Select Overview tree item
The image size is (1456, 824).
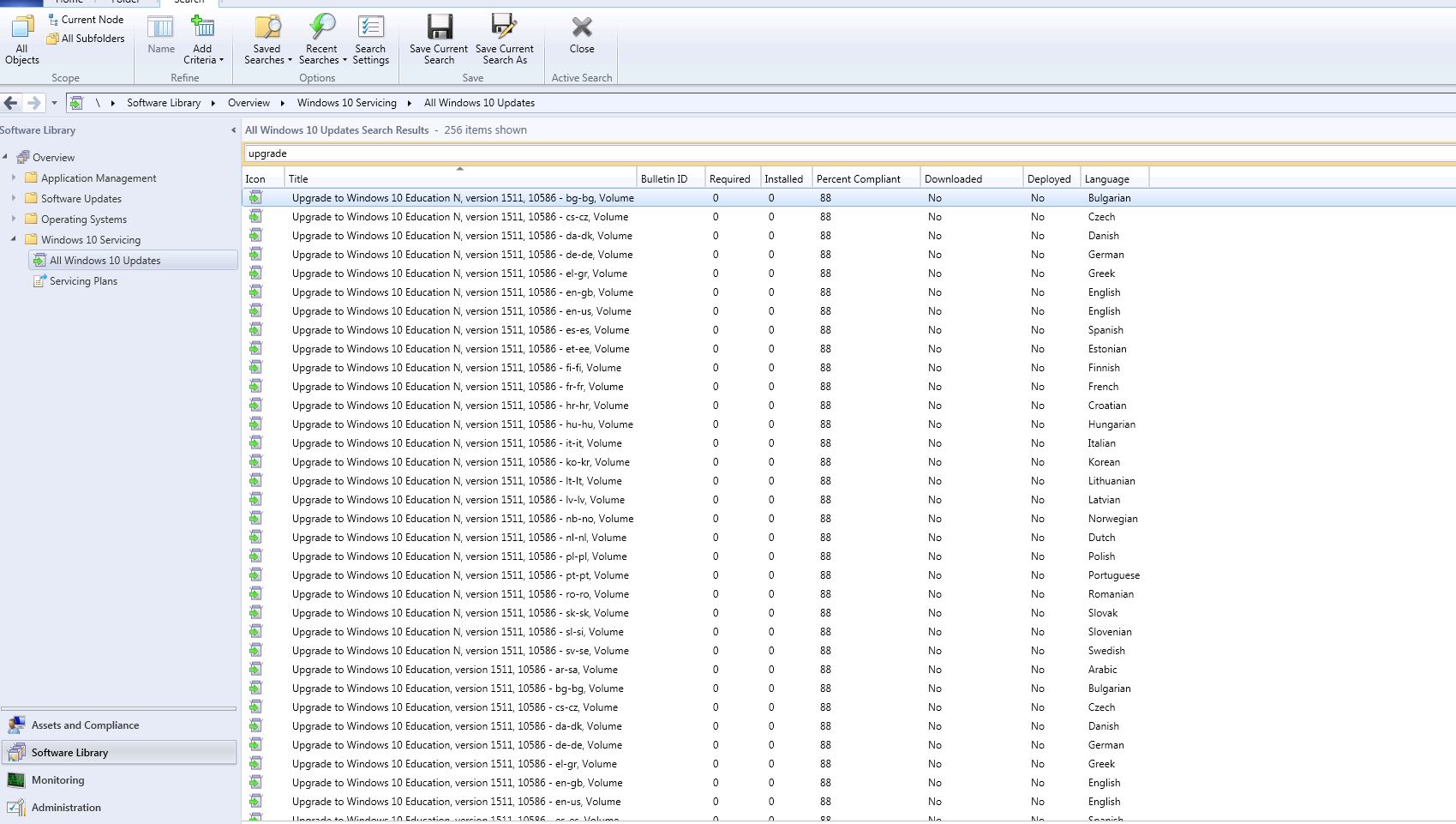click(53, 158)
